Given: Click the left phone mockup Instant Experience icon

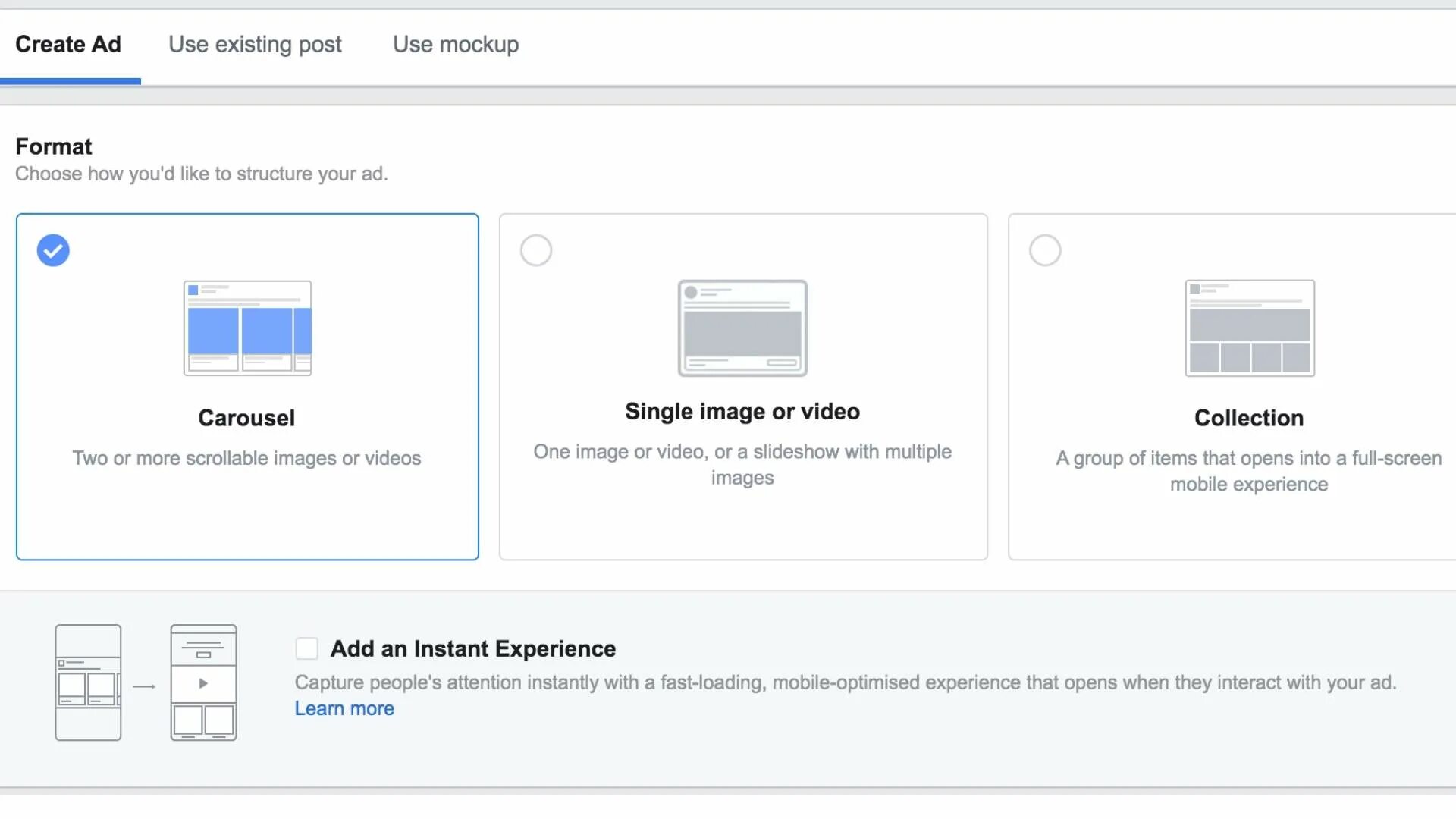Looking at the screenshot, I should 88,682.
